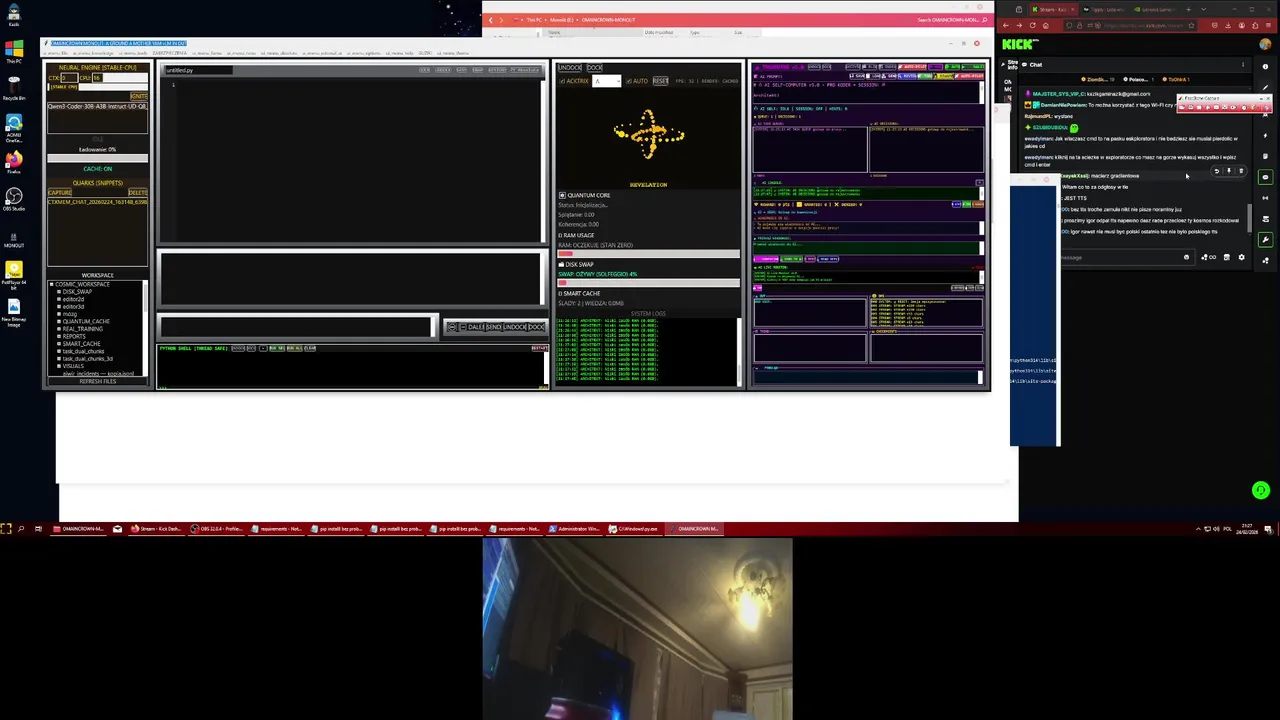Open the ui_menu_file menu
Image resolution: width=1280 pixels, height=720 pixels.
pos(55,53)
